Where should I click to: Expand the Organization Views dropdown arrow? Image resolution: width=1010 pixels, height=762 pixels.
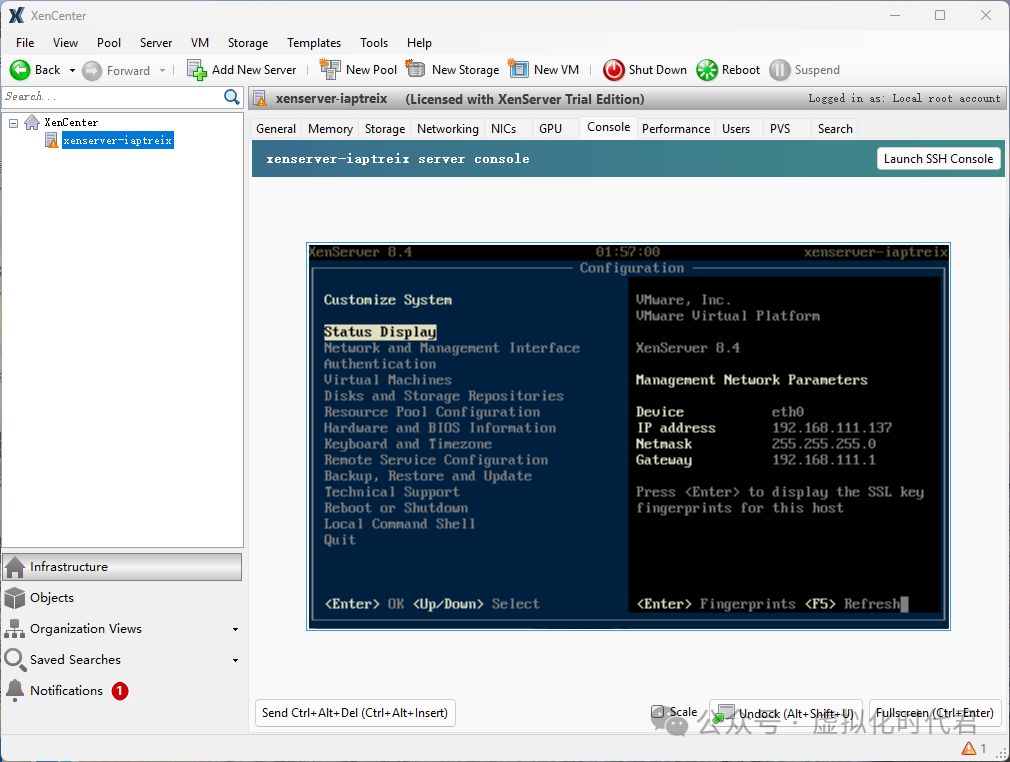(x=235, y=630)
